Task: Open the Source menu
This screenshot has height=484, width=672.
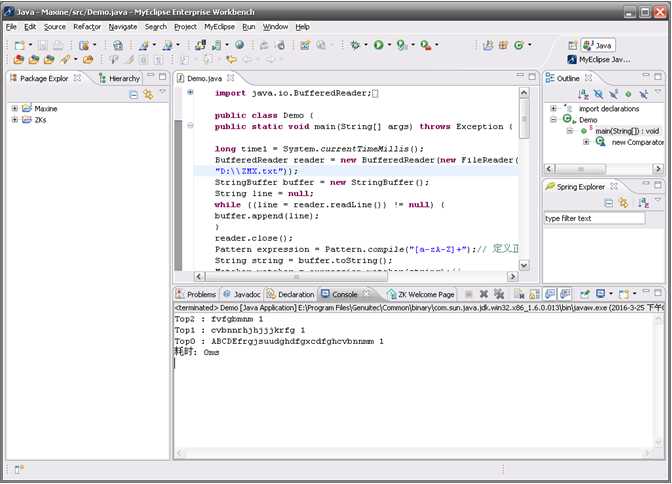Action: pyautogui.click(x=54, y=27)
